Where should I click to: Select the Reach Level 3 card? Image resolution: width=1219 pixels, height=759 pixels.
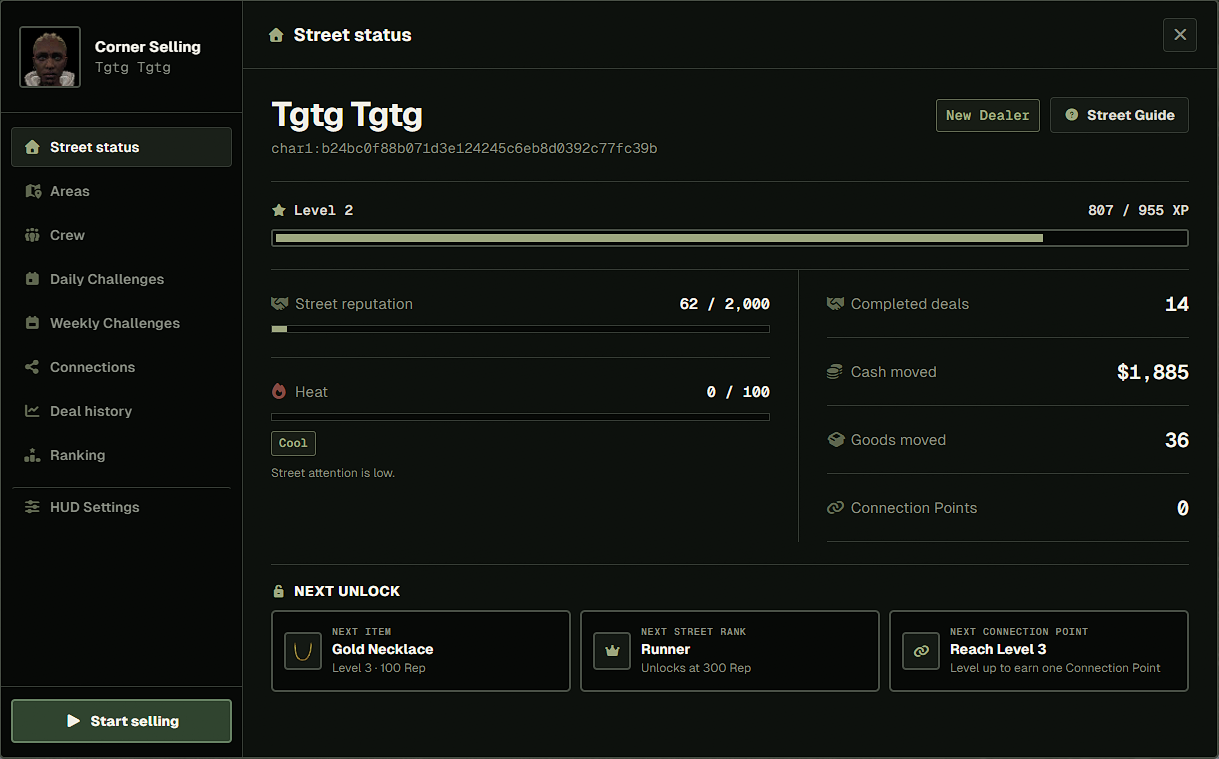point(1039,651)
